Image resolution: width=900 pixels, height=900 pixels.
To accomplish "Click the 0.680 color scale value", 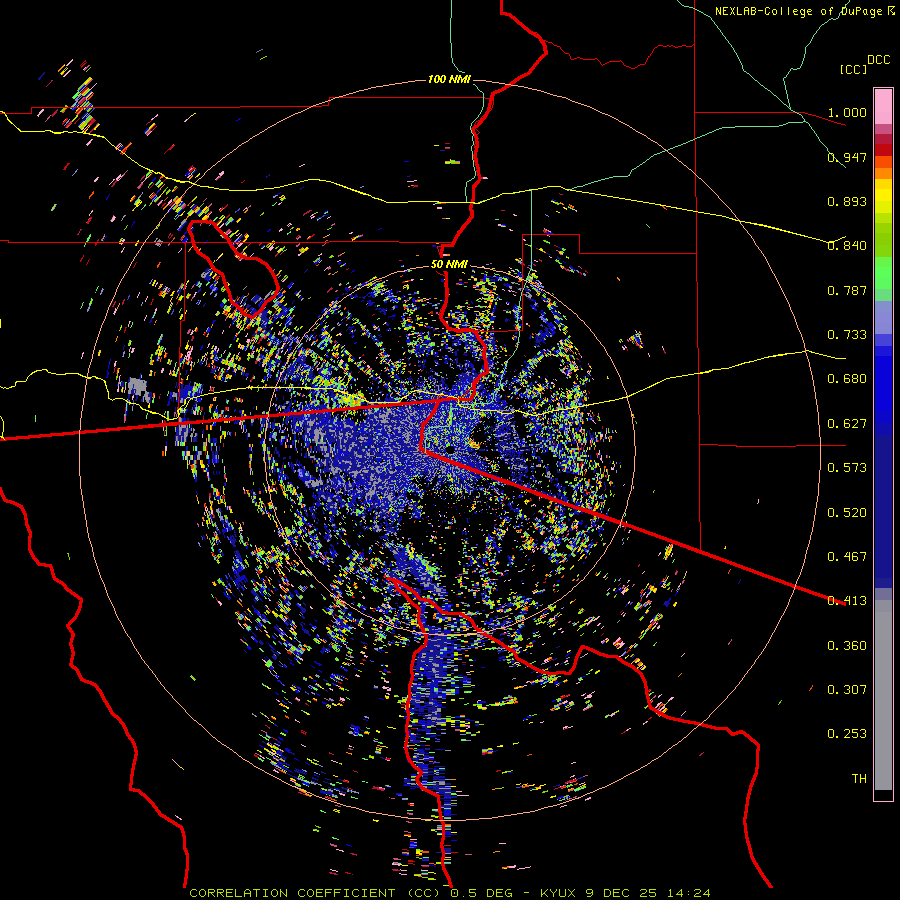I will (847, 379).
